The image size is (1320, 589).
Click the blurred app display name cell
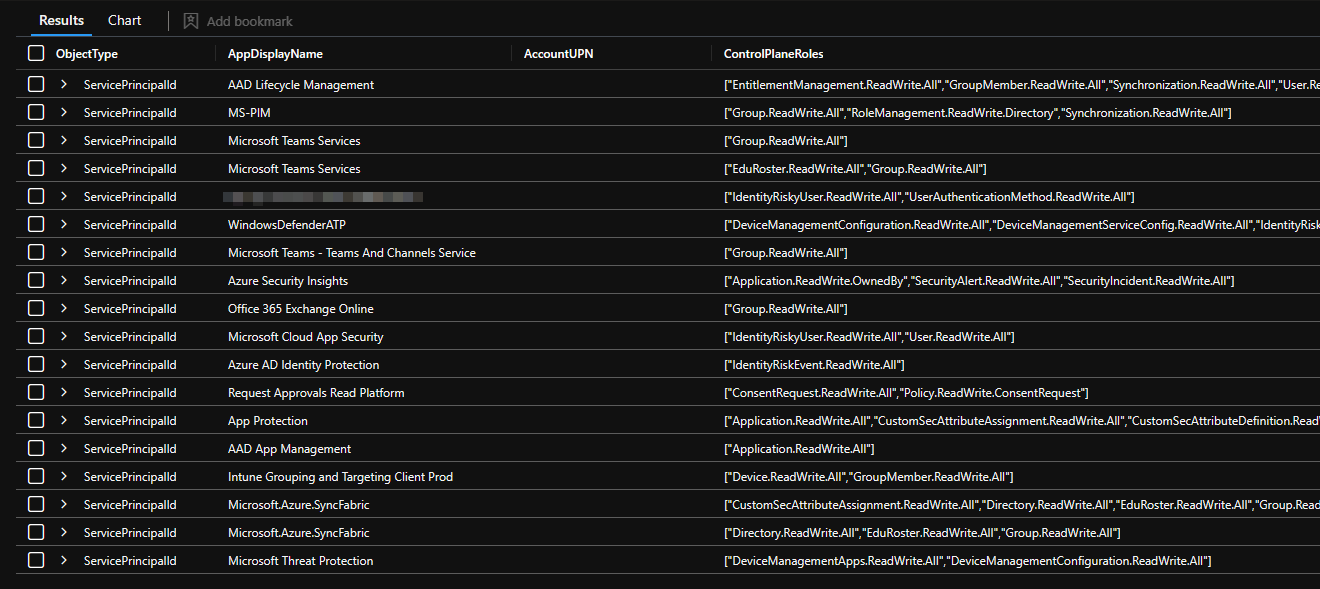pyautogui.click(x=322, y=197)
